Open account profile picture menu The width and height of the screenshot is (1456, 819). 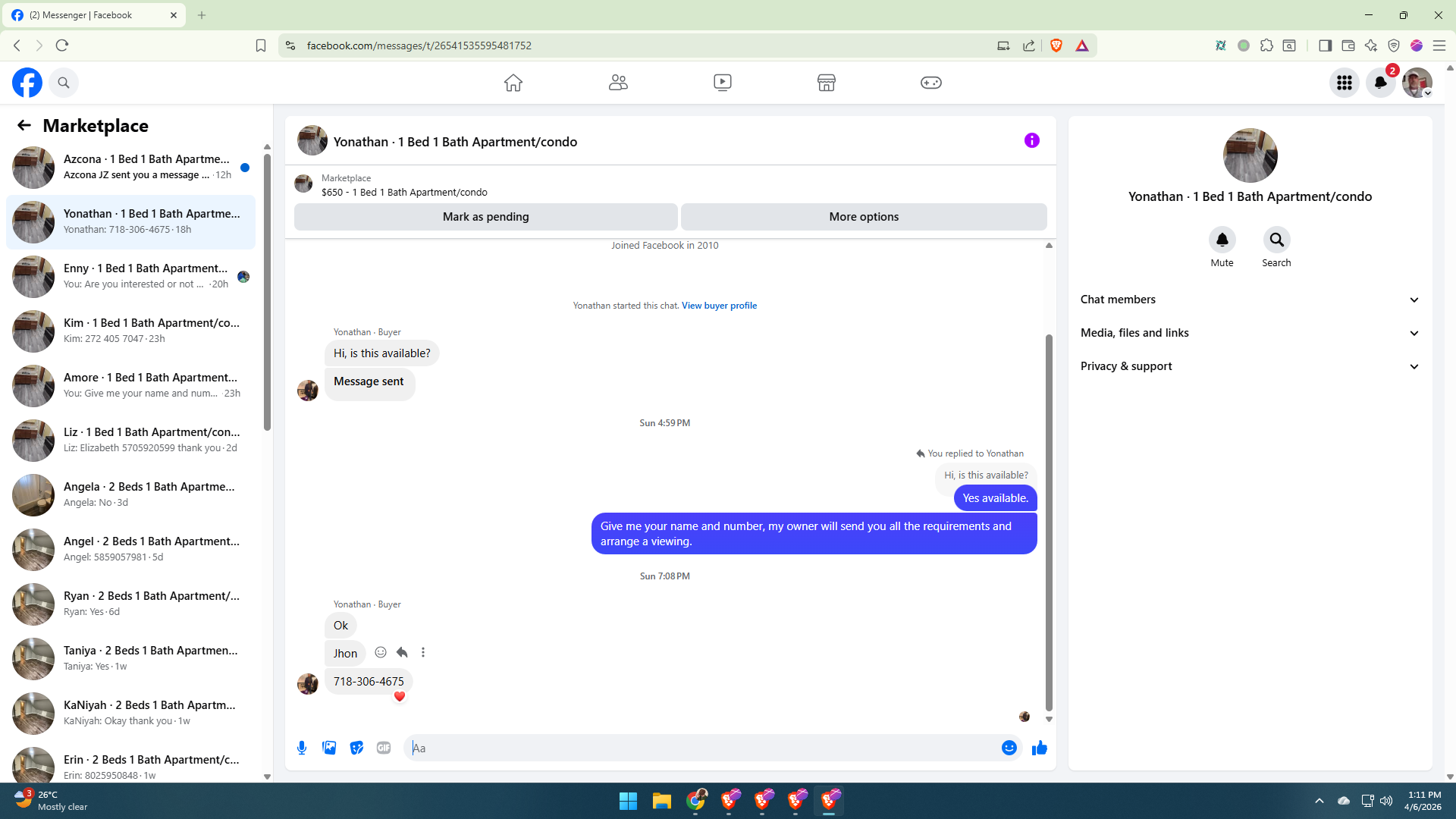[1417, 83]
